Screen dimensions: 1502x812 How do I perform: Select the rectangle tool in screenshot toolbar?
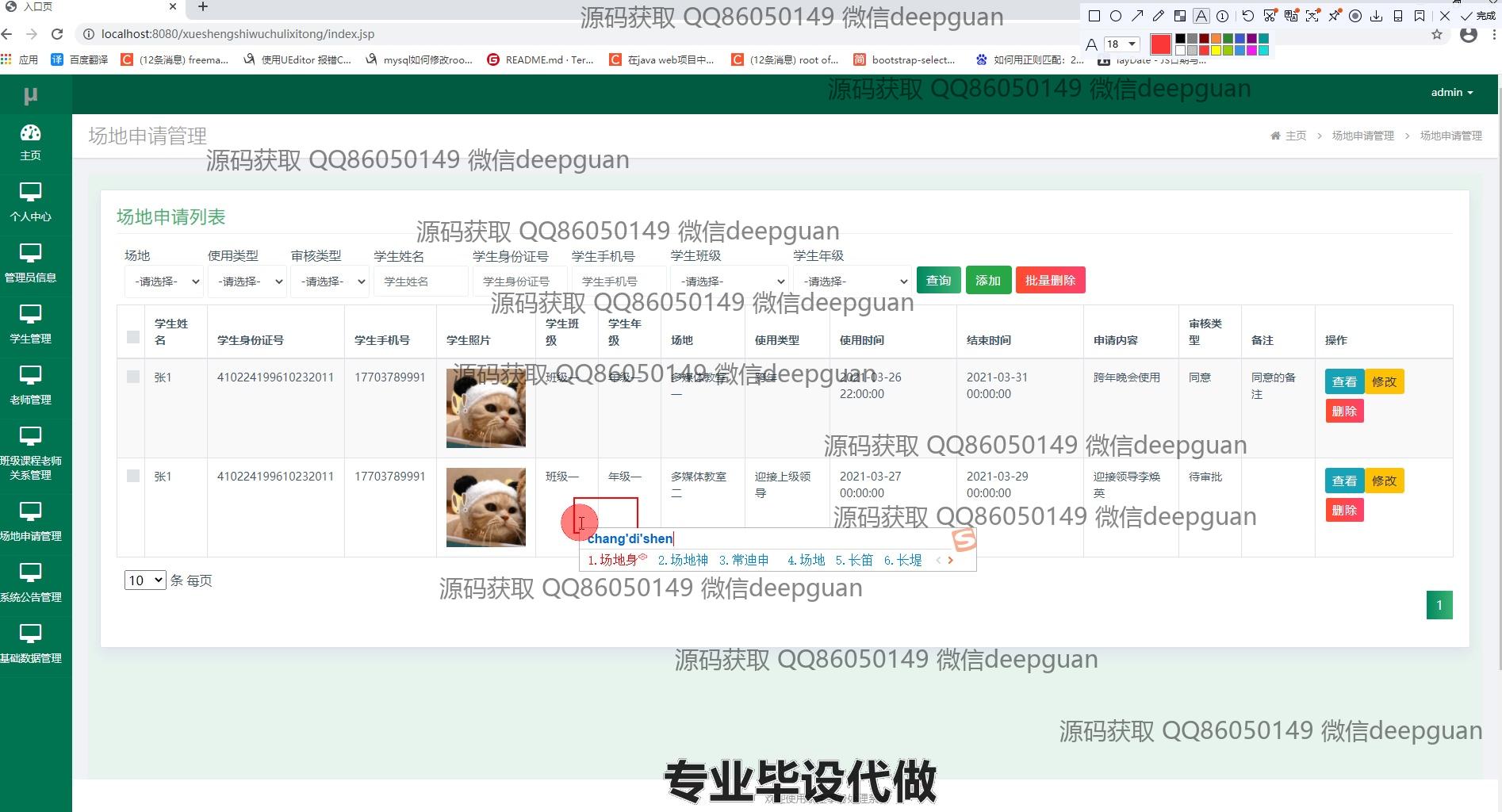pos(1094,16)
